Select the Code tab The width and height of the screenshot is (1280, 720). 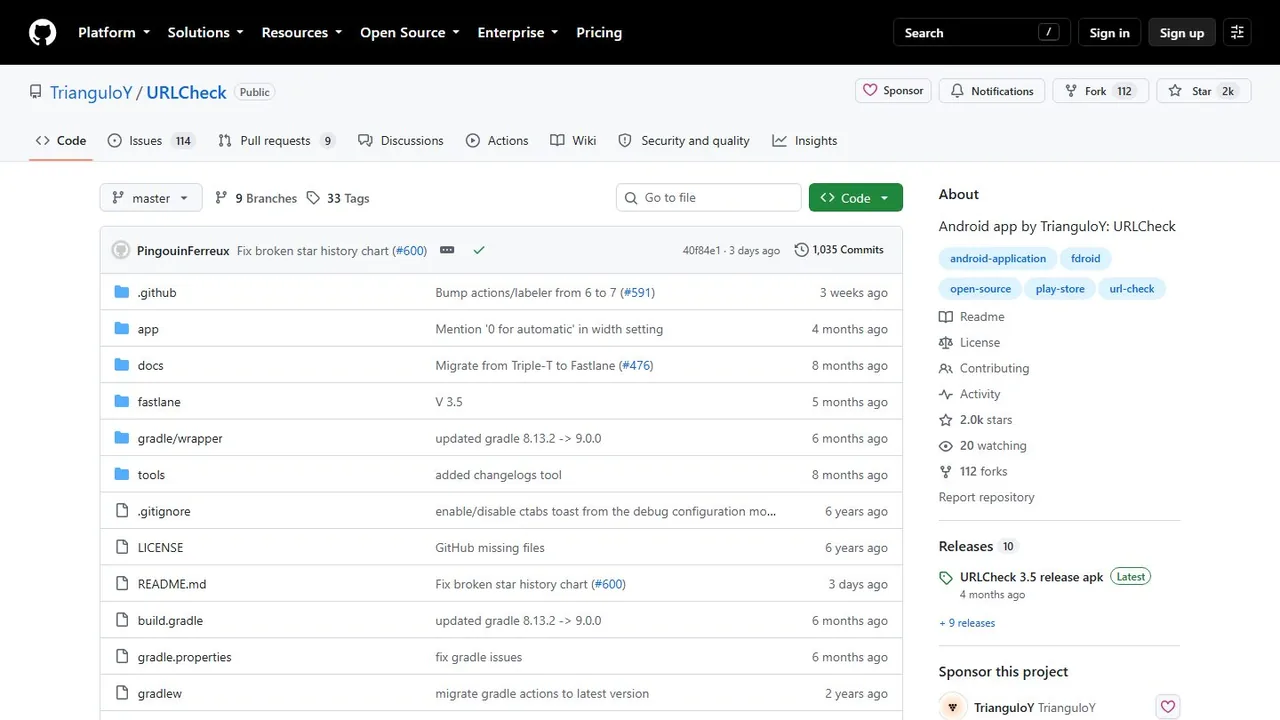click(x=60, y=141)
